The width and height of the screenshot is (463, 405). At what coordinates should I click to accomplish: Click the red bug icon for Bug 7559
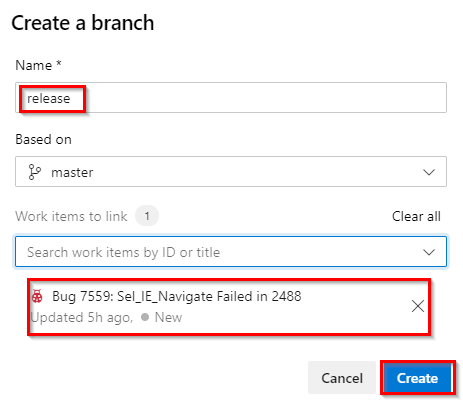[x=37, y=296]
